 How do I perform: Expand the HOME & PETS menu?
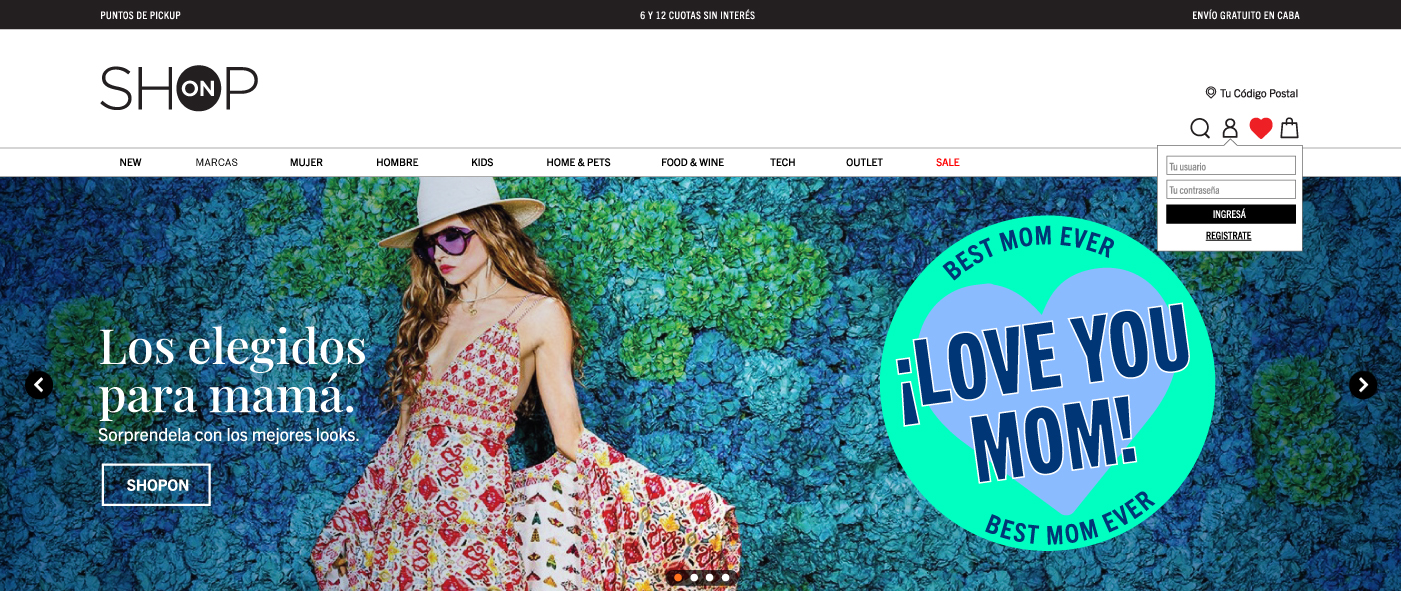[x=578, y=162]
